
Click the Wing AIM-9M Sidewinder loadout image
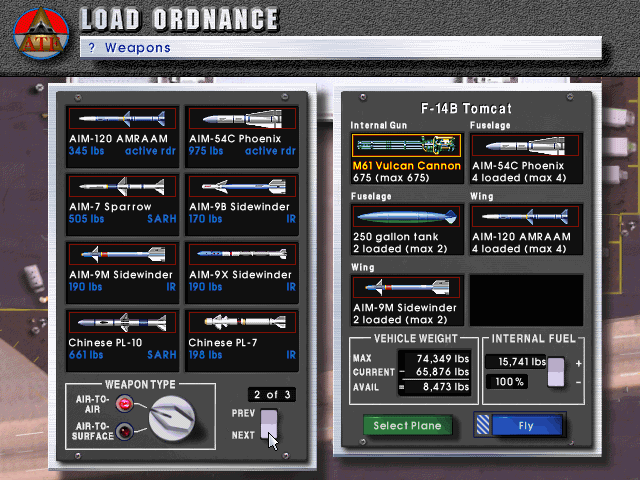click(x=407, y=287)
